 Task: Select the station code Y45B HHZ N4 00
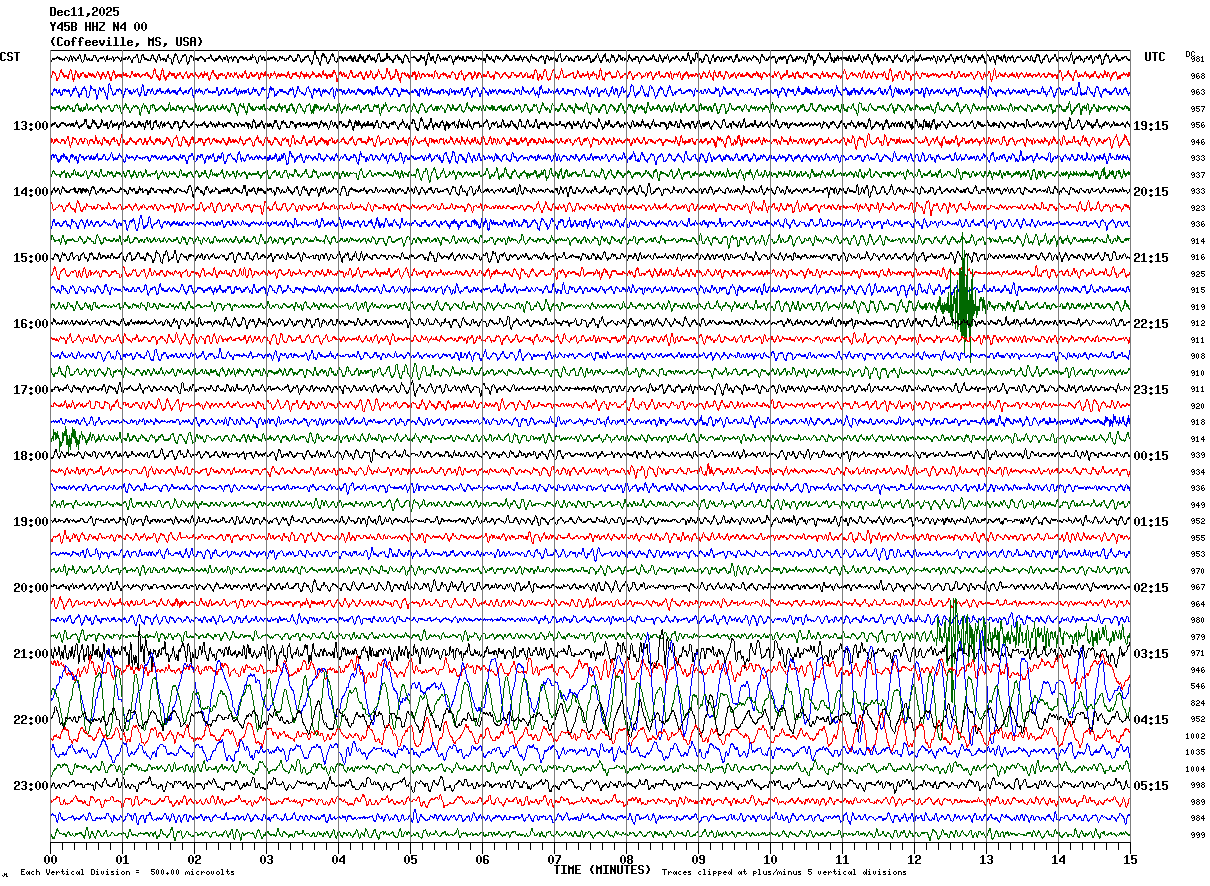[x=98, y=27]
